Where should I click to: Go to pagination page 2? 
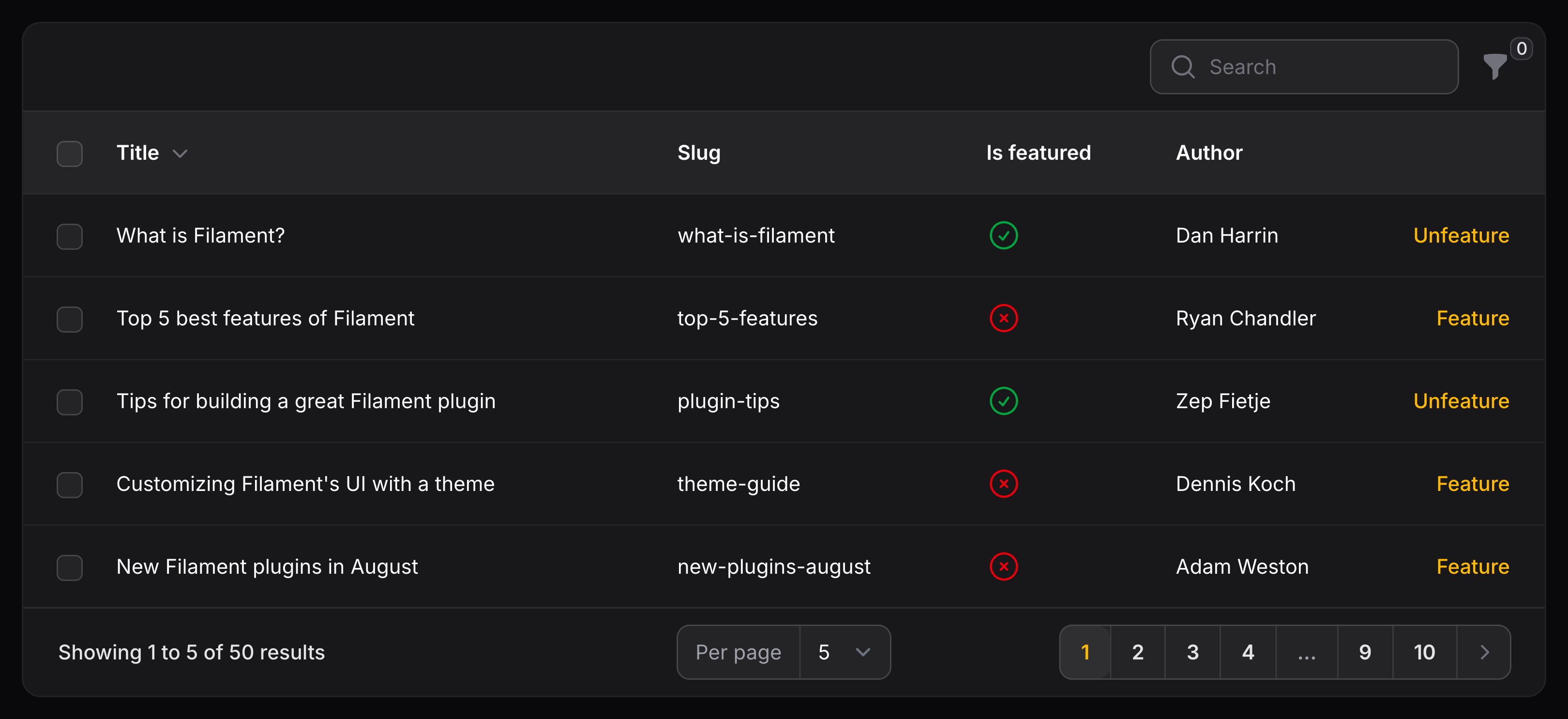pos(1137,653)
